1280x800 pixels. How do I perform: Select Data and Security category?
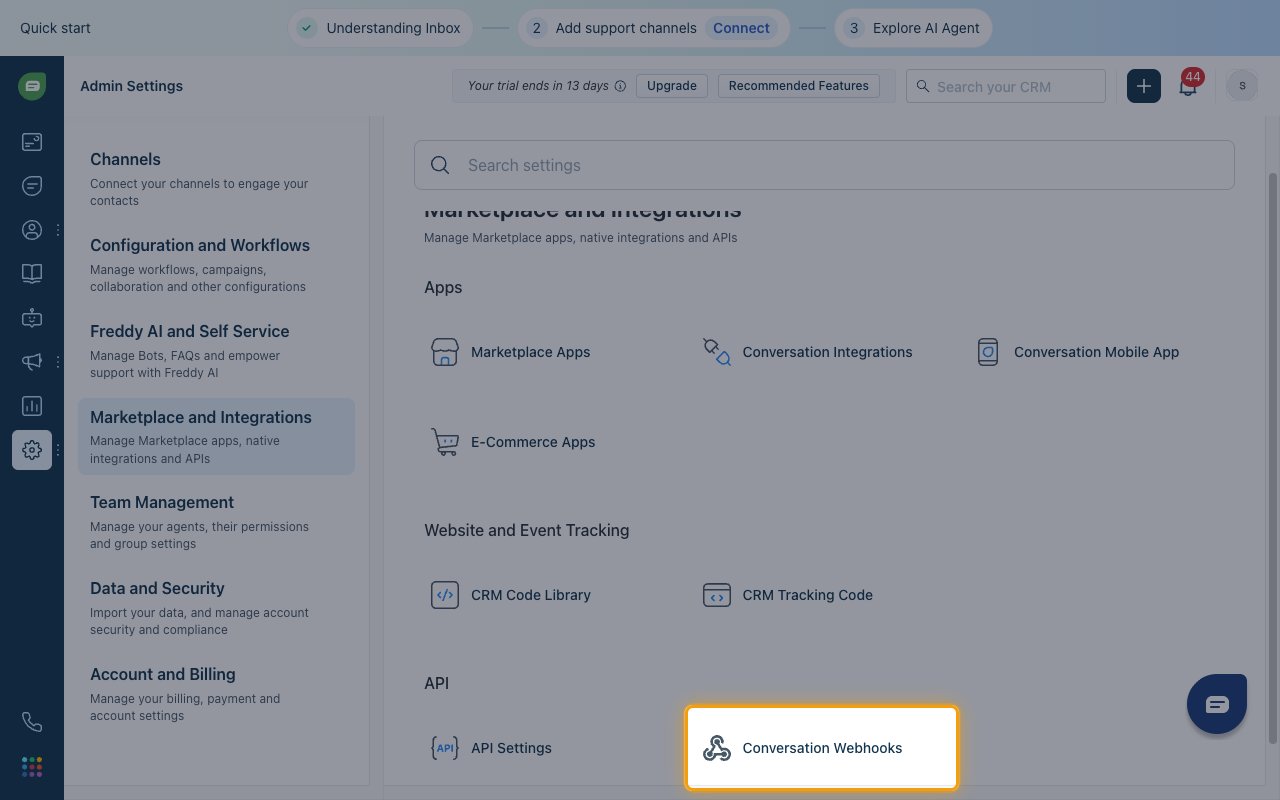pos(216,608)
